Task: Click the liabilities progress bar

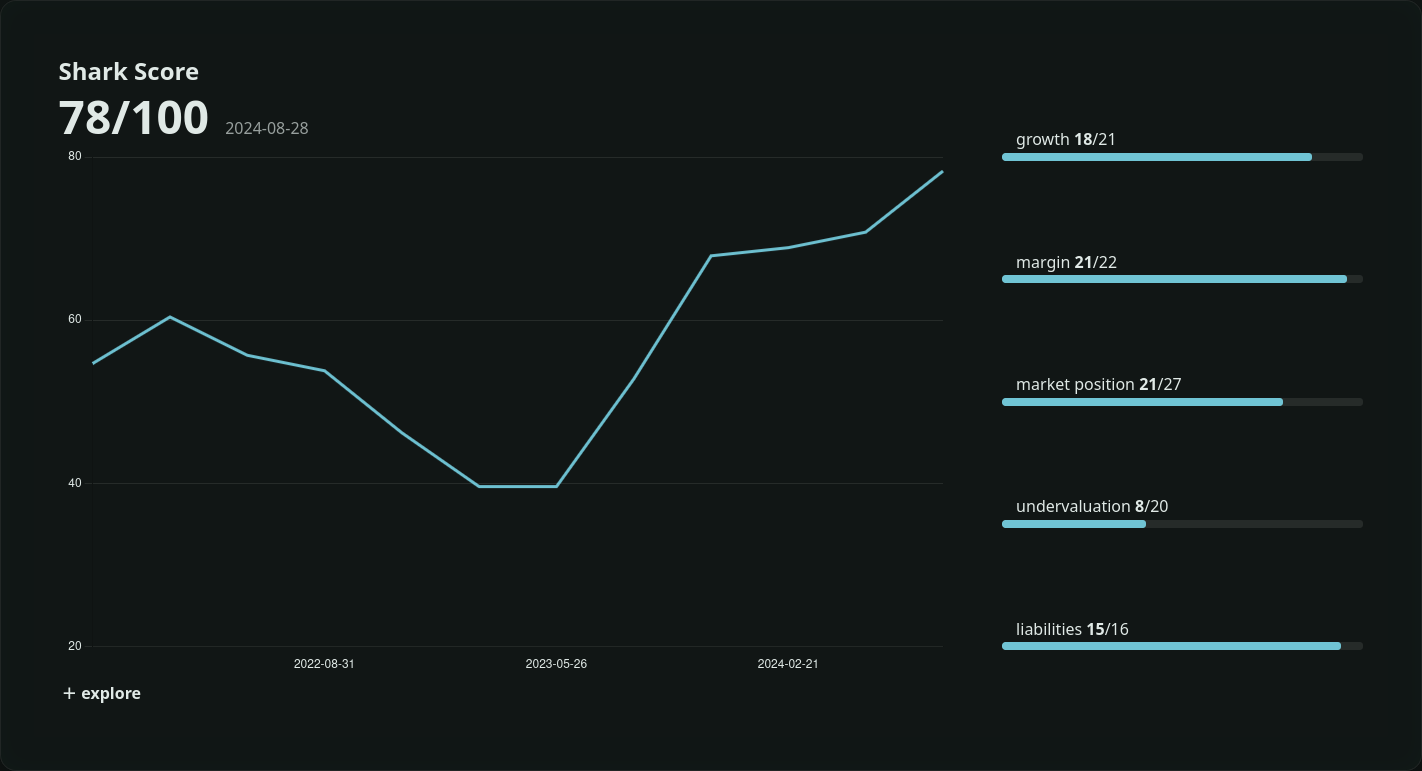Action: click(1181, 646)
